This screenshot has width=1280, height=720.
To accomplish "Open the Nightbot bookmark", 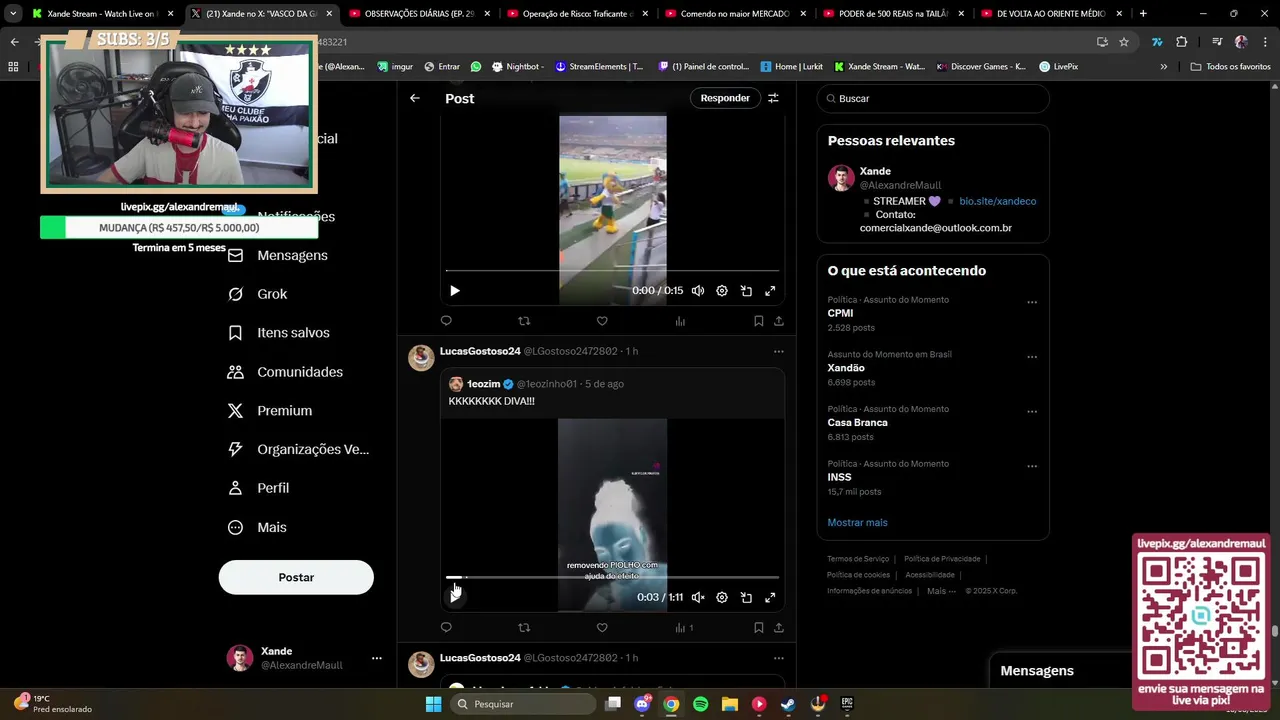I will pos(517,67).
